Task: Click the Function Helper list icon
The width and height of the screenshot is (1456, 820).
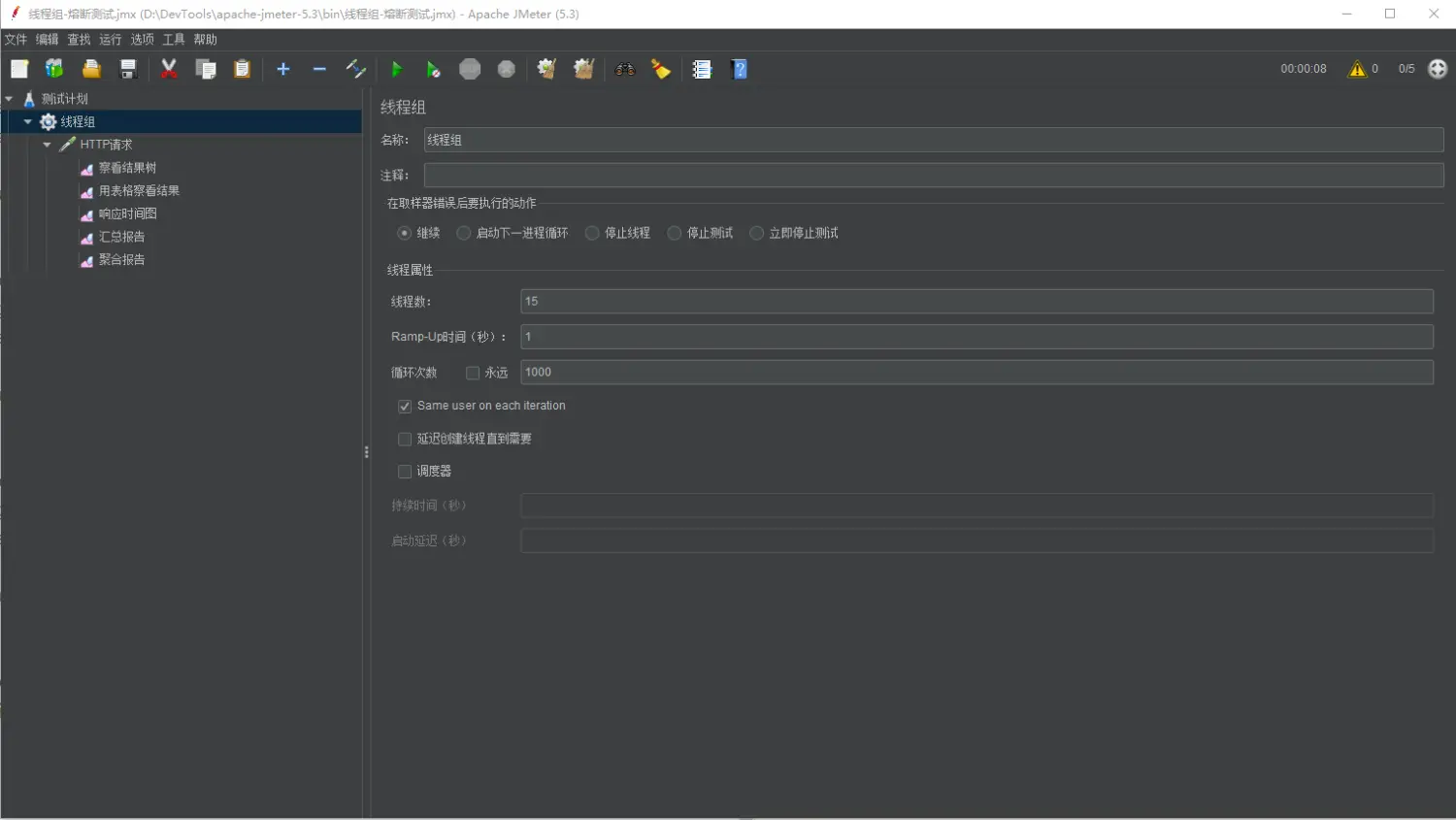Action: point(702,69)
